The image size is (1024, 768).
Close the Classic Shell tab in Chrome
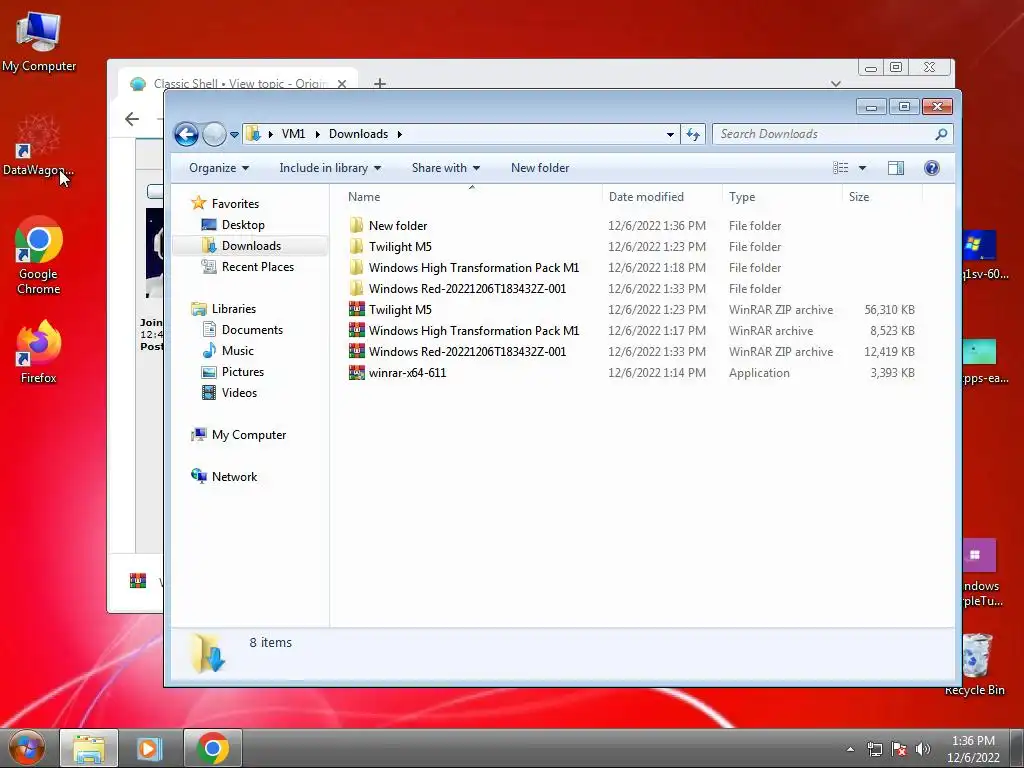342,84
